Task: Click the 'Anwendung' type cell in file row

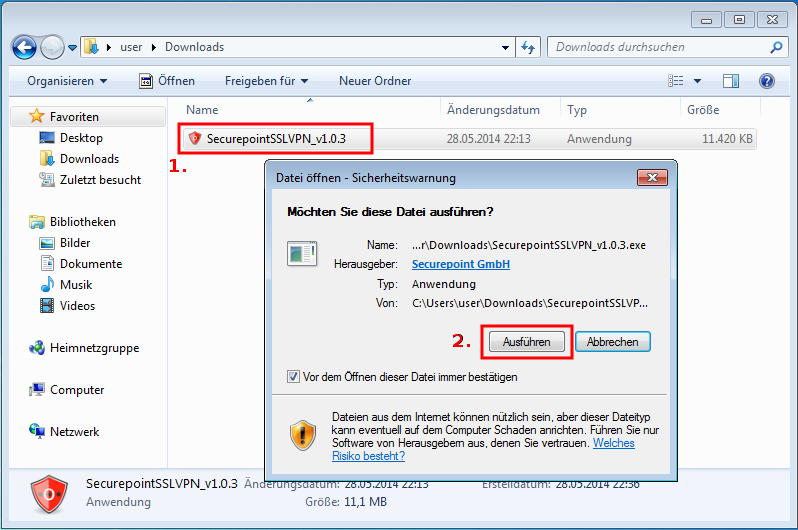Action: [x=599, y=138]
